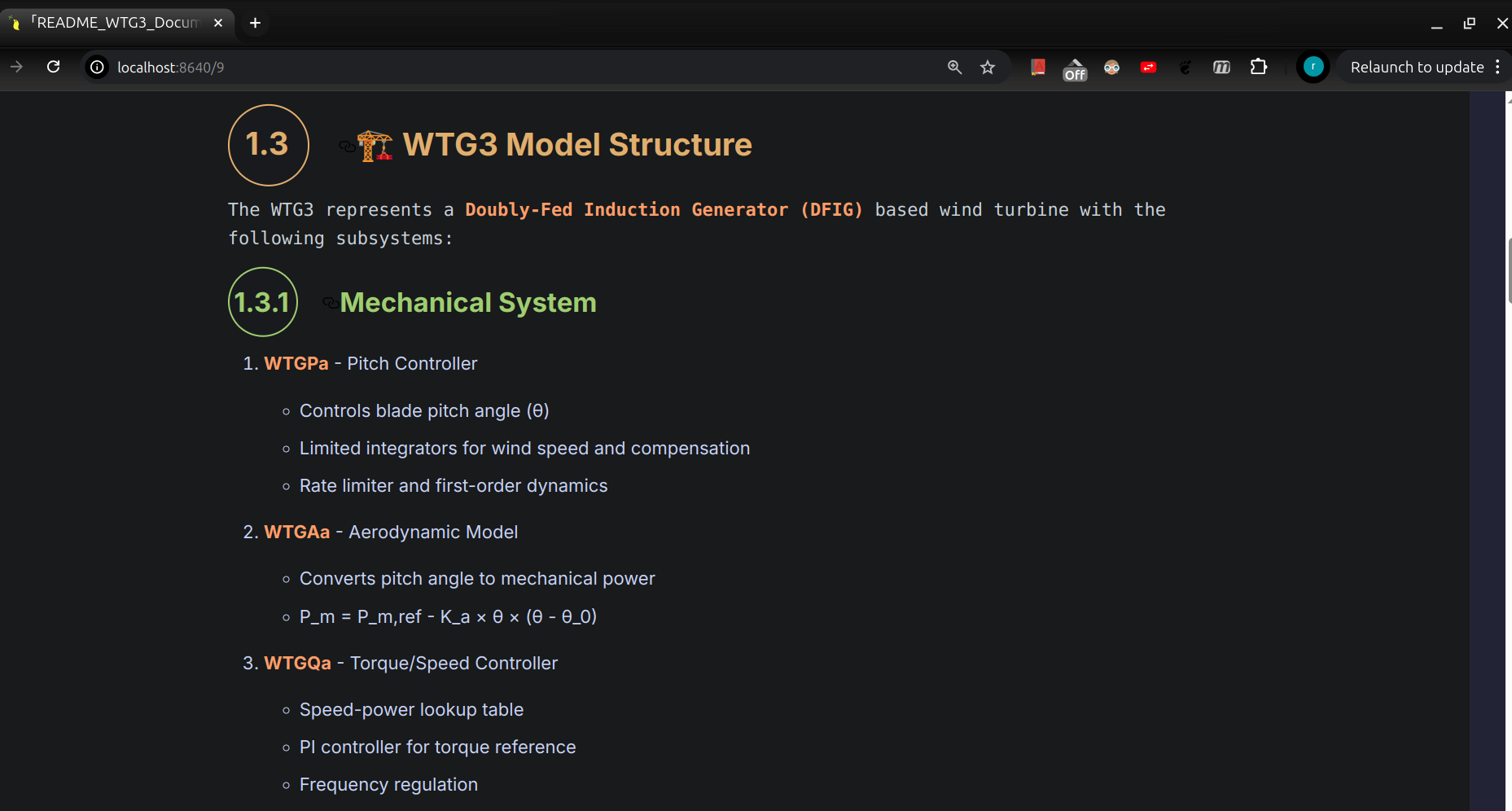The height and width of the screenshot is (811, 1512).
Task: Click the bold WTGPa label
Action: point(296,363)
